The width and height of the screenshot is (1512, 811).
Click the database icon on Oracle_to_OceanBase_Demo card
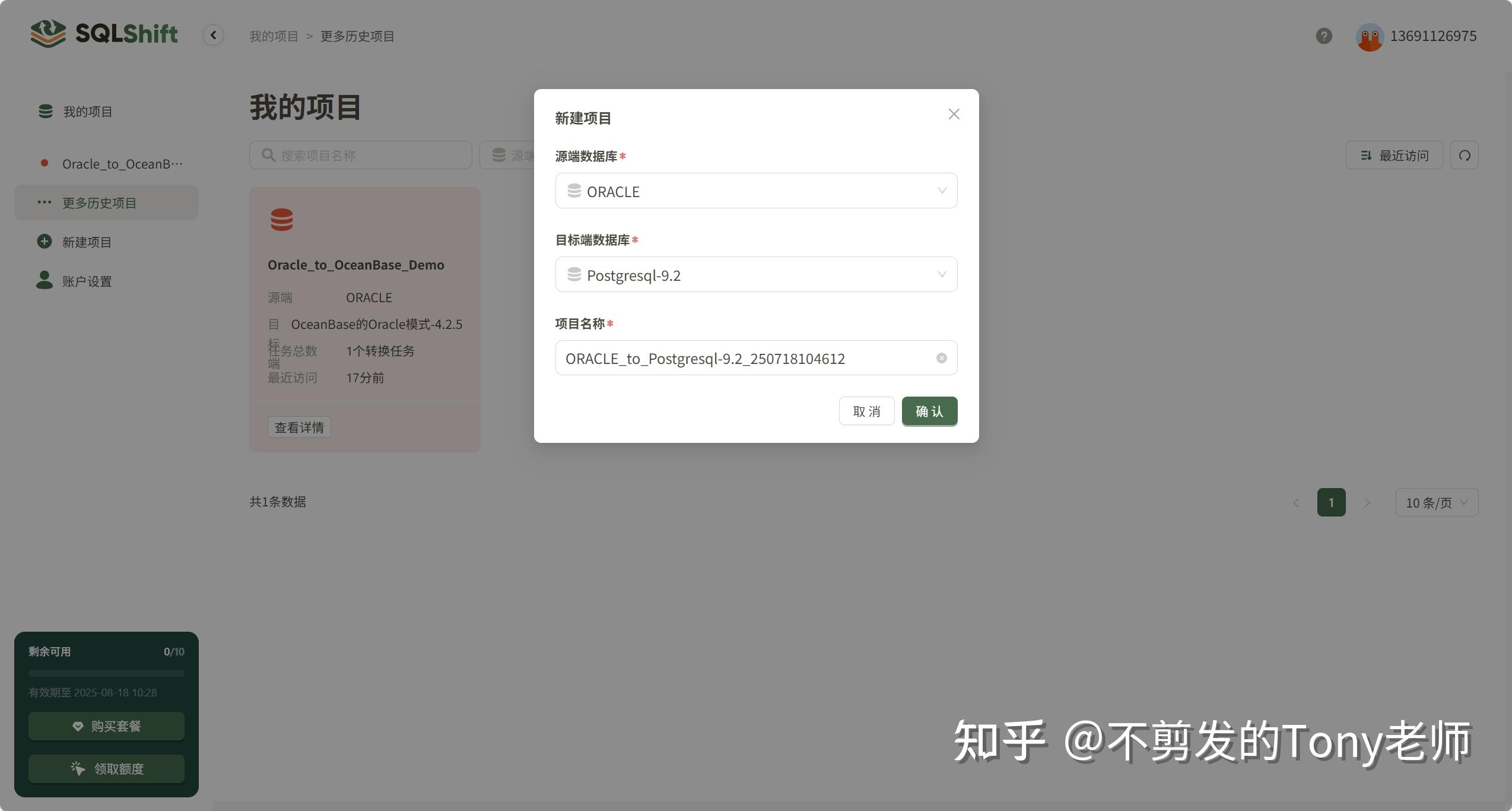(x=282, y=219)
